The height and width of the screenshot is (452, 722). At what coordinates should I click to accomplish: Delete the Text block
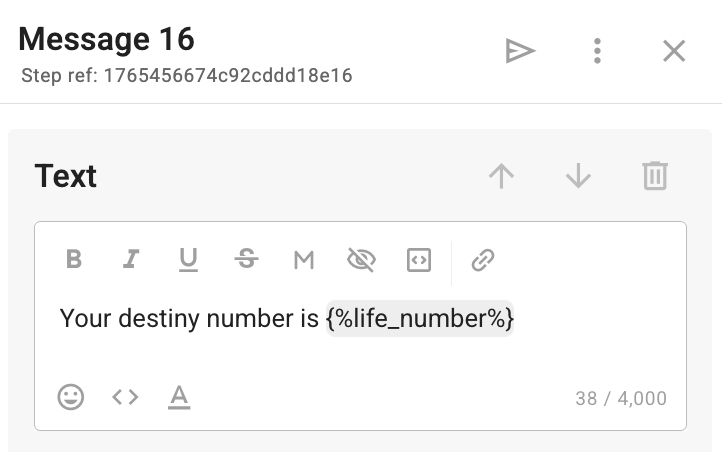pyautogui.click(x=655, y=177)
